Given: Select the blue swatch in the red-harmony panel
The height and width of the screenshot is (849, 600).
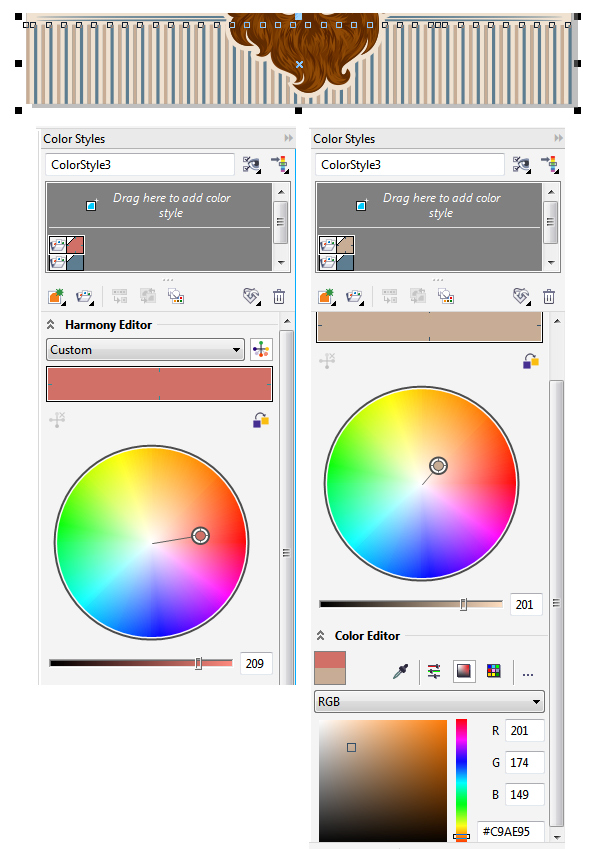Looking at the screenshot, I should pos(75,263).
